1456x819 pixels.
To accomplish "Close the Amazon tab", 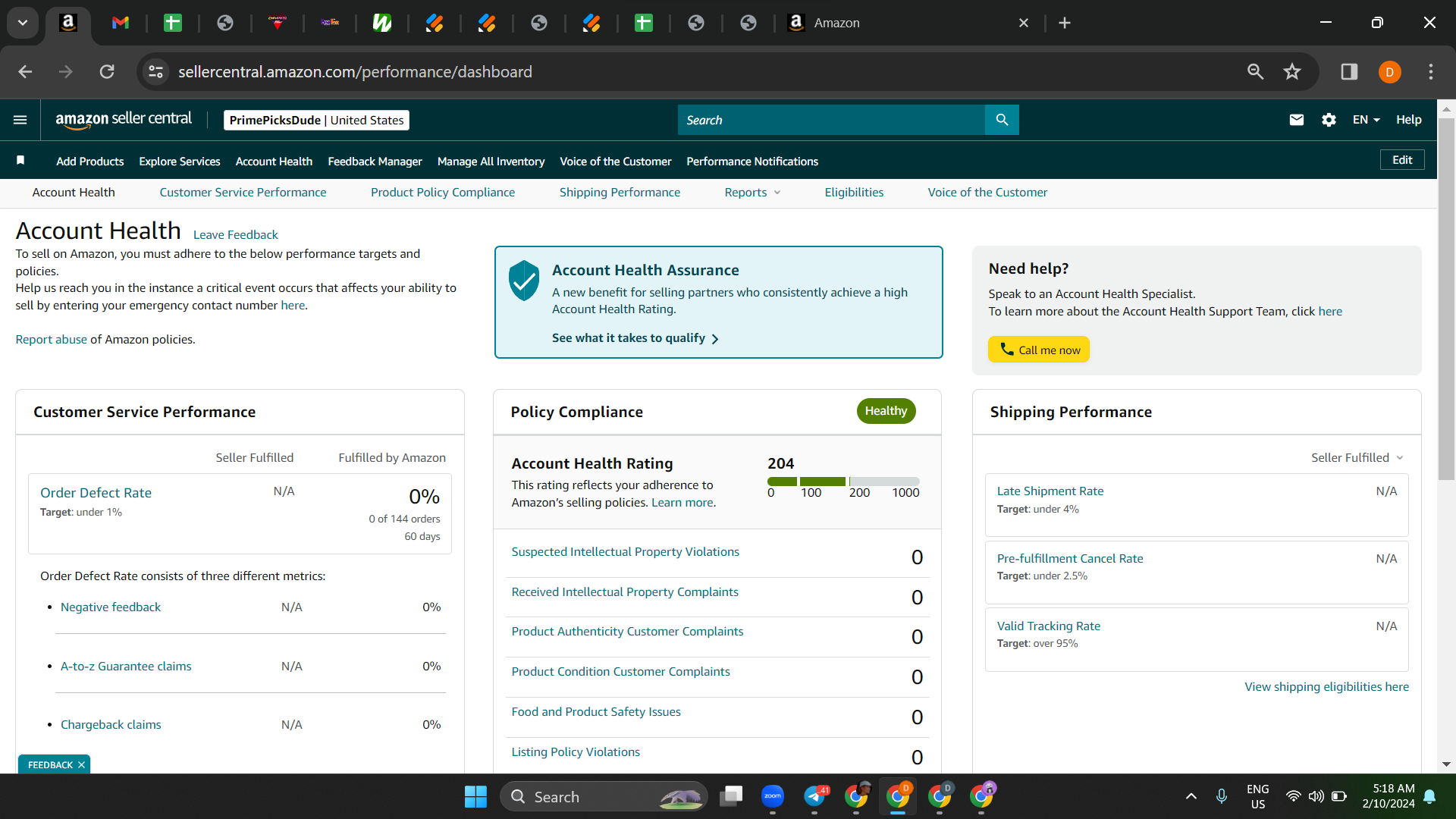I will [x=1024, y=23].
